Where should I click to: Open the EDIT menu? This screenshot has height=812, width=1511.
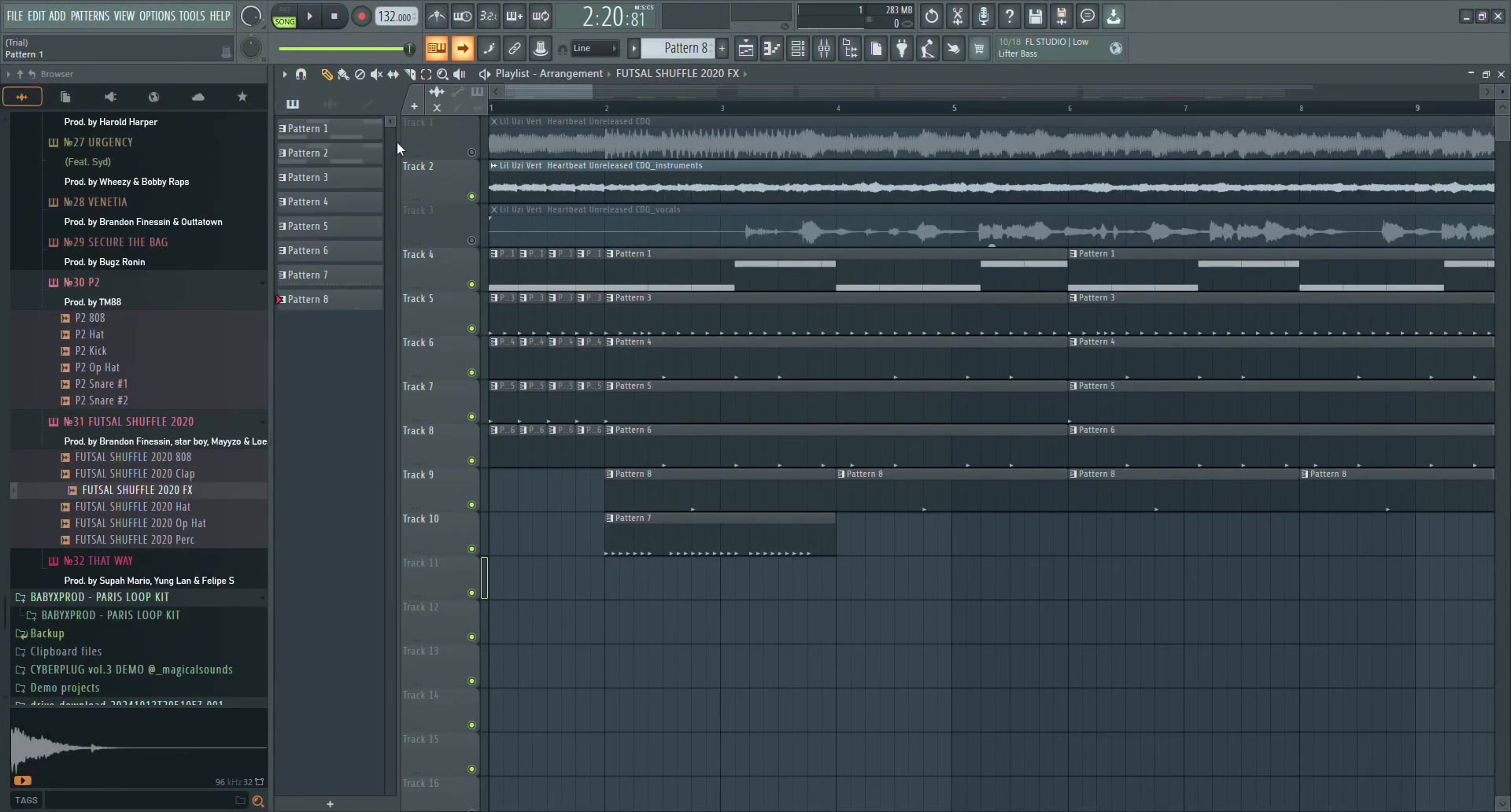(x=36, y=16)
